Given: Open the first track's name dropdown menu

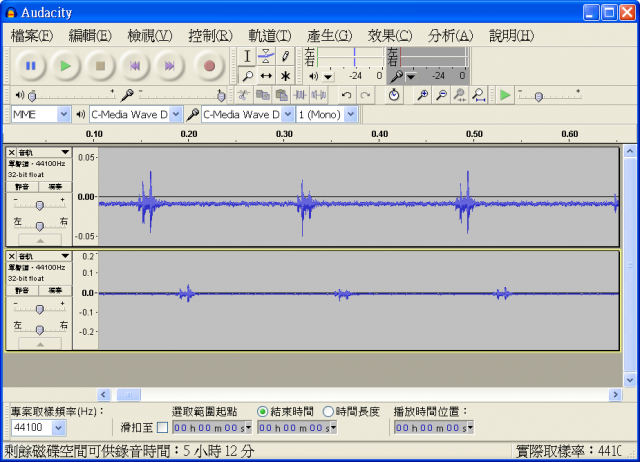Looking at the screenshot, I should pos(44,152).
